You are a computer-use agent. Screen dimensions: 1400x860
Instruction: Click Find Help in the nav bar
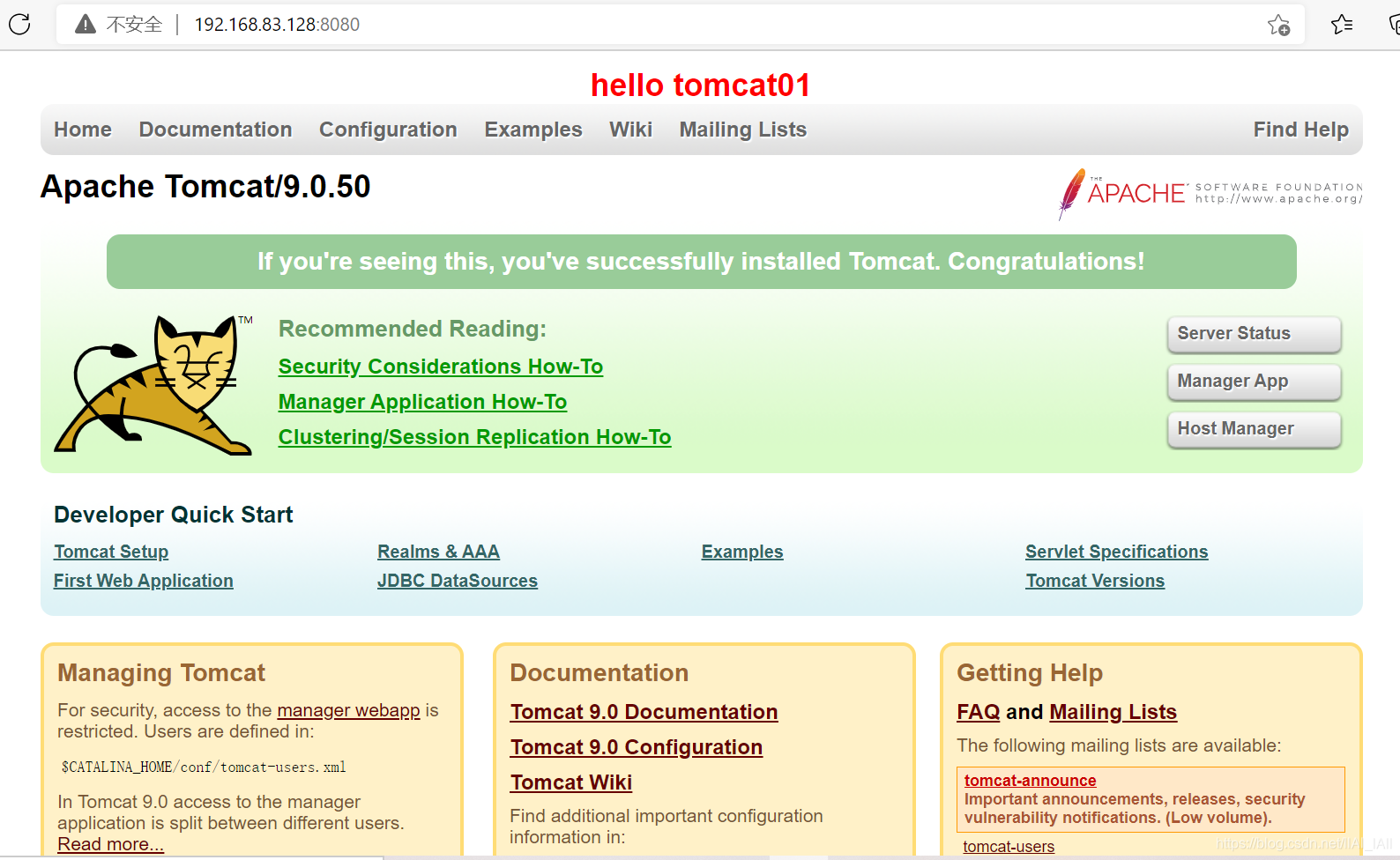pyautogui.click(x=1301, y=130)
